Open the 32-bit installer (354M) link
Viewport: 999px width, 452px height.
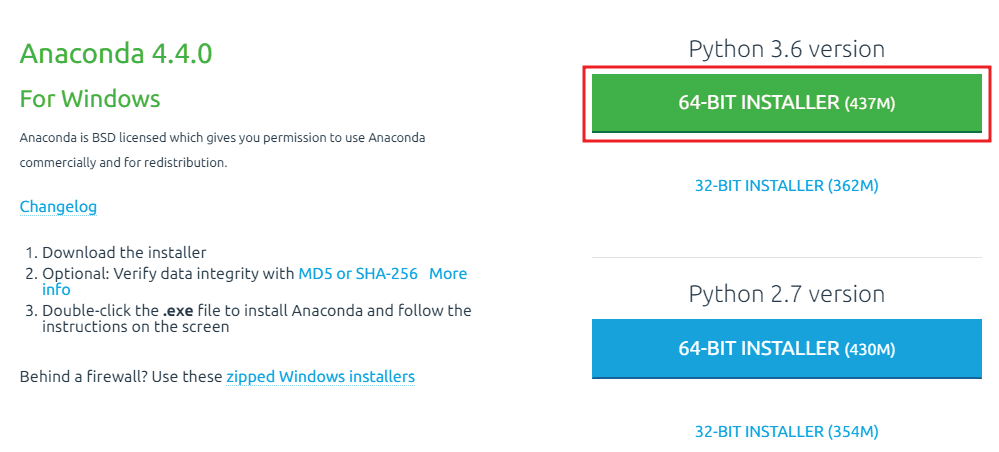(786, 431)
